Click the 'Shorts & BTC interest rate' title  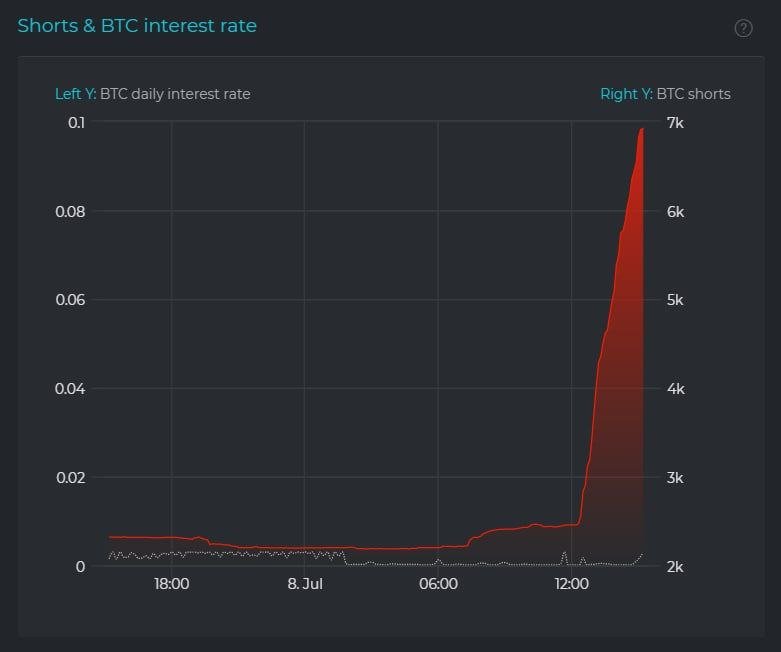coord(137,26)
